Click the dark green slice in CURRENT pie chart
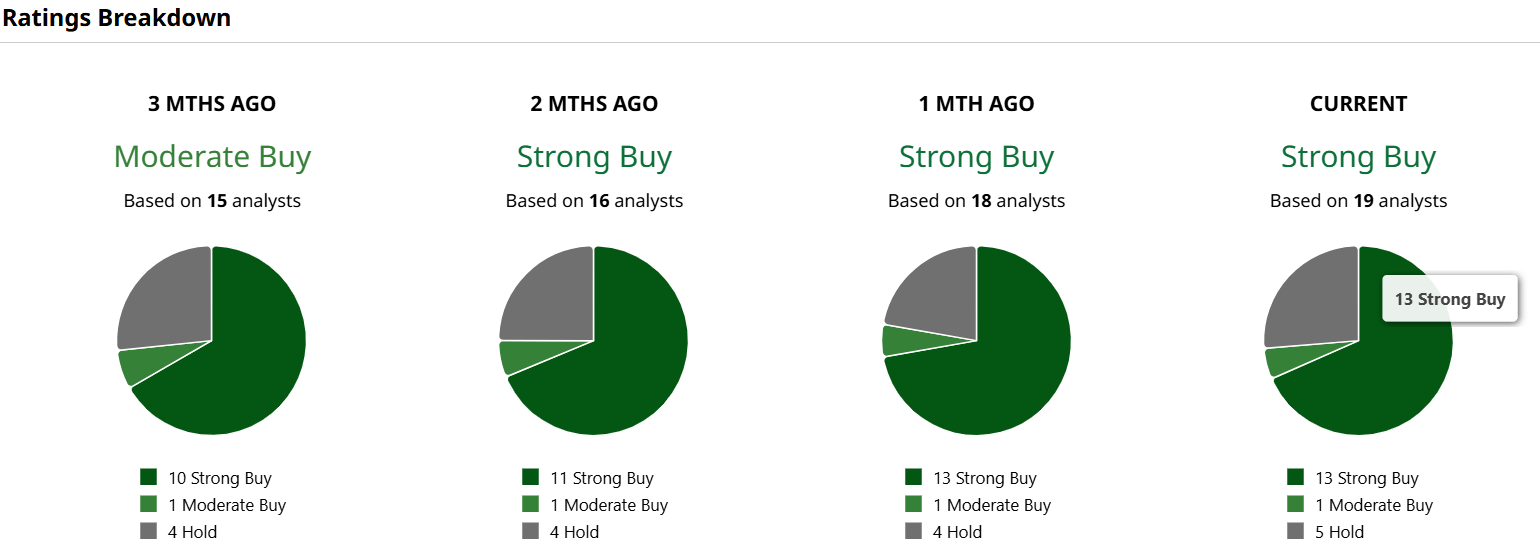Viewport: 1540px width, 555px height. tap(1385, 380)
